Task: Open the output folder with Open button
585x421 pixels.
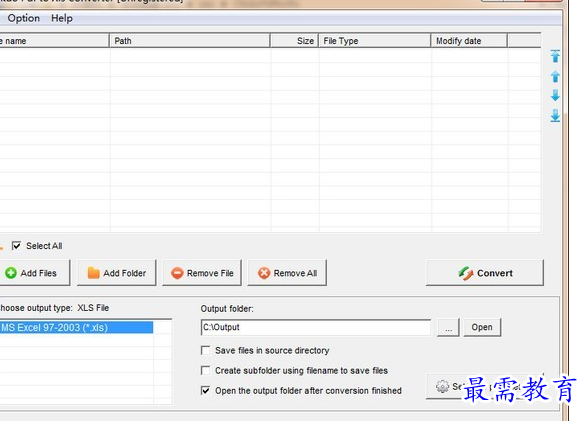Action: 482,327
